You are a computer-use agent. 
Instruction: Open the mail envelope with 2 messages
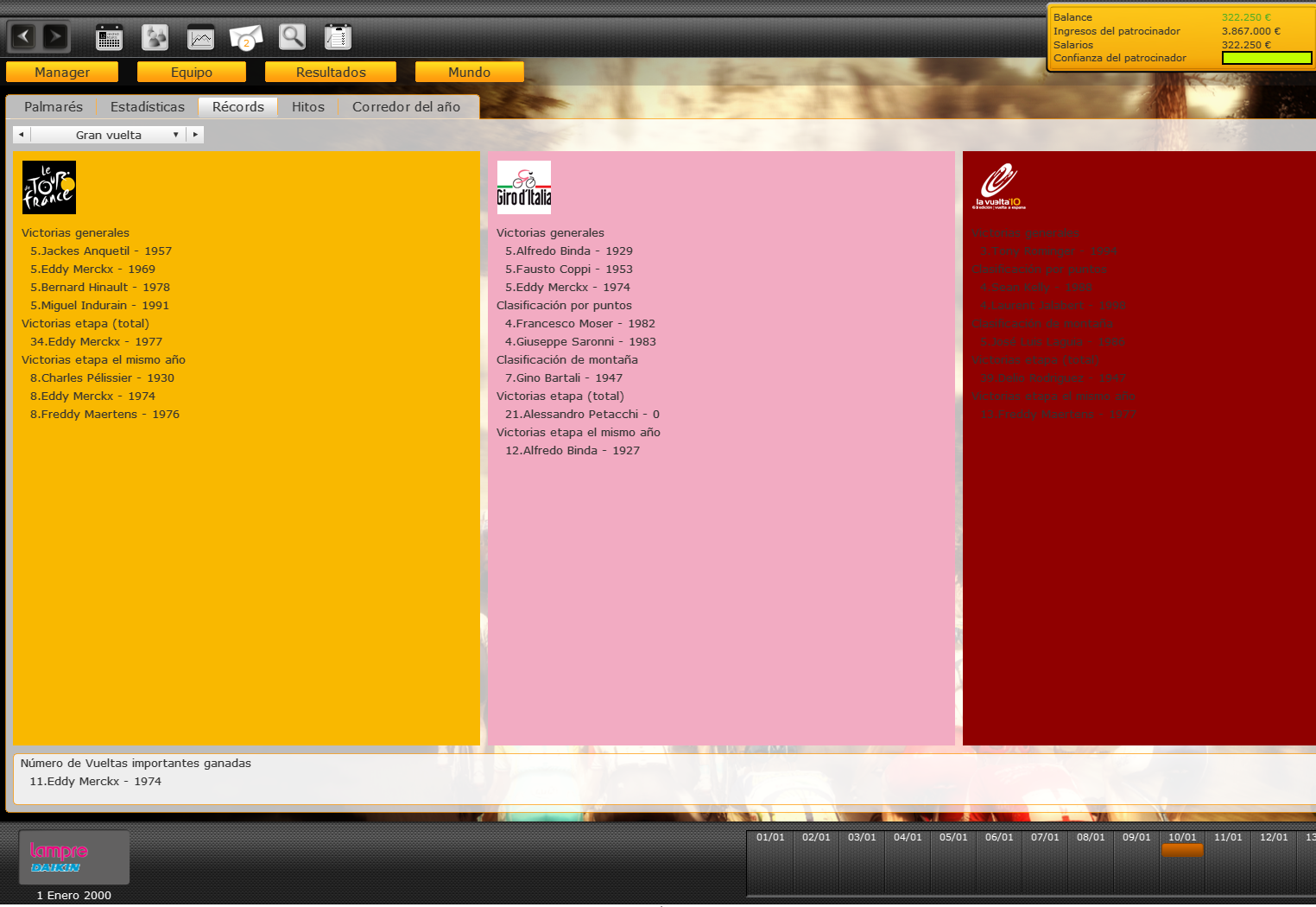(246, 37)
